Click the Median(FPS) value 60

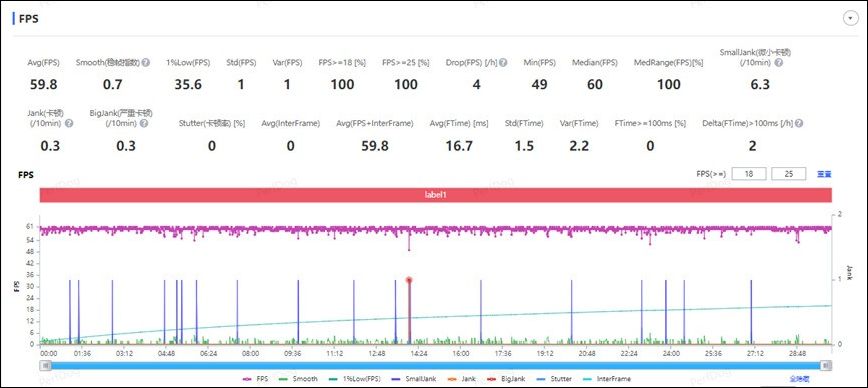click(x=595, y=85)
